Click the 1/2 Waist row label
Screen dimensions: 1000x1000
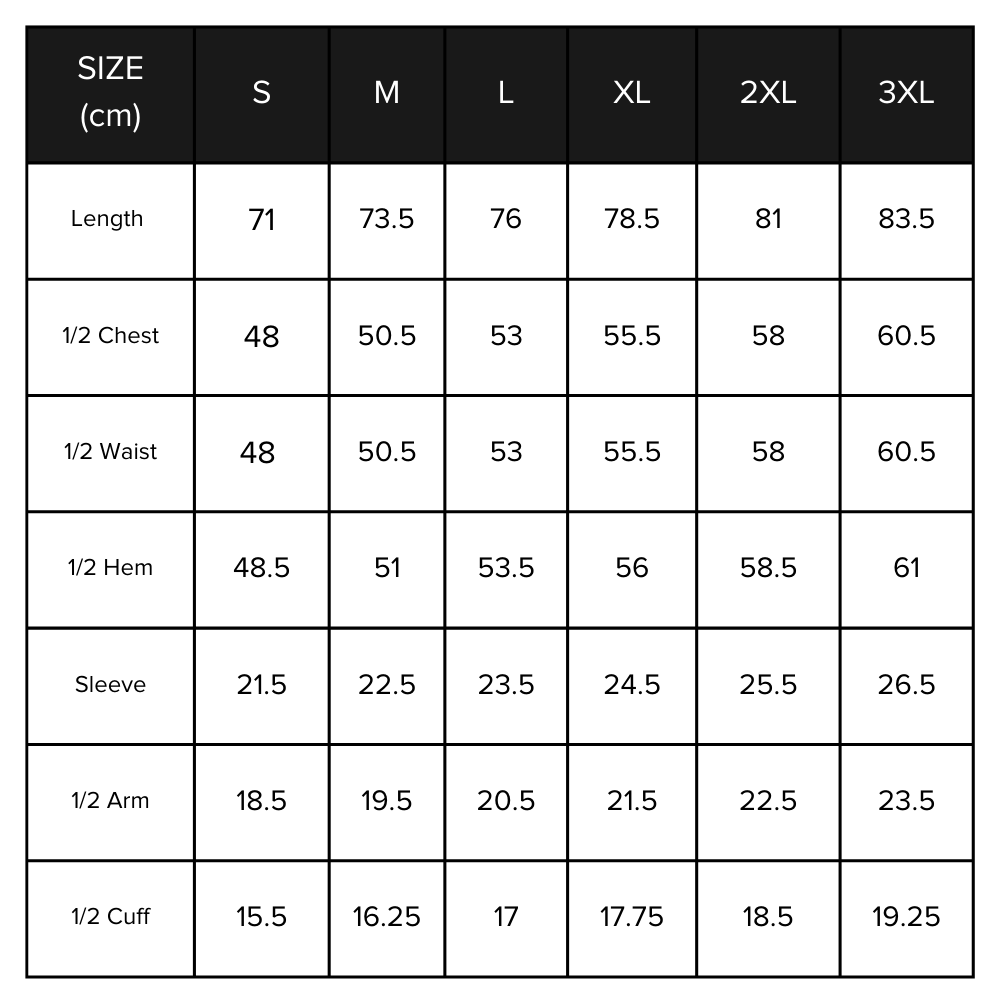110,452
